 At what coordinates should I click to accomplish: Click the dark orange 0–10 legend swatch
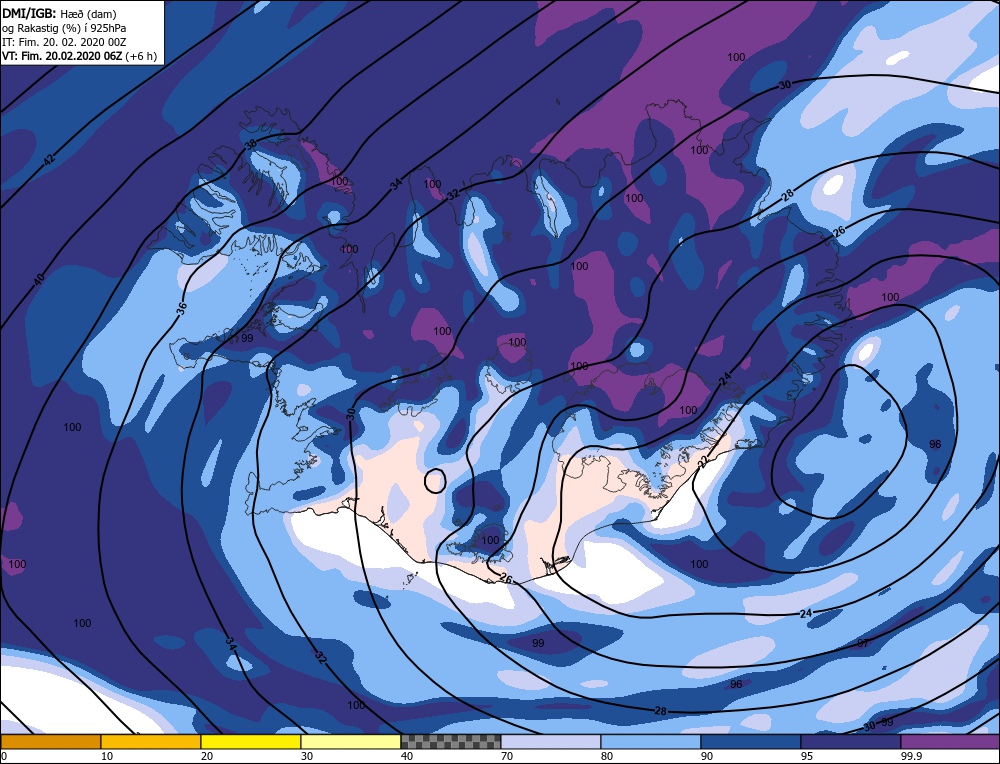(x=50, y=741)
